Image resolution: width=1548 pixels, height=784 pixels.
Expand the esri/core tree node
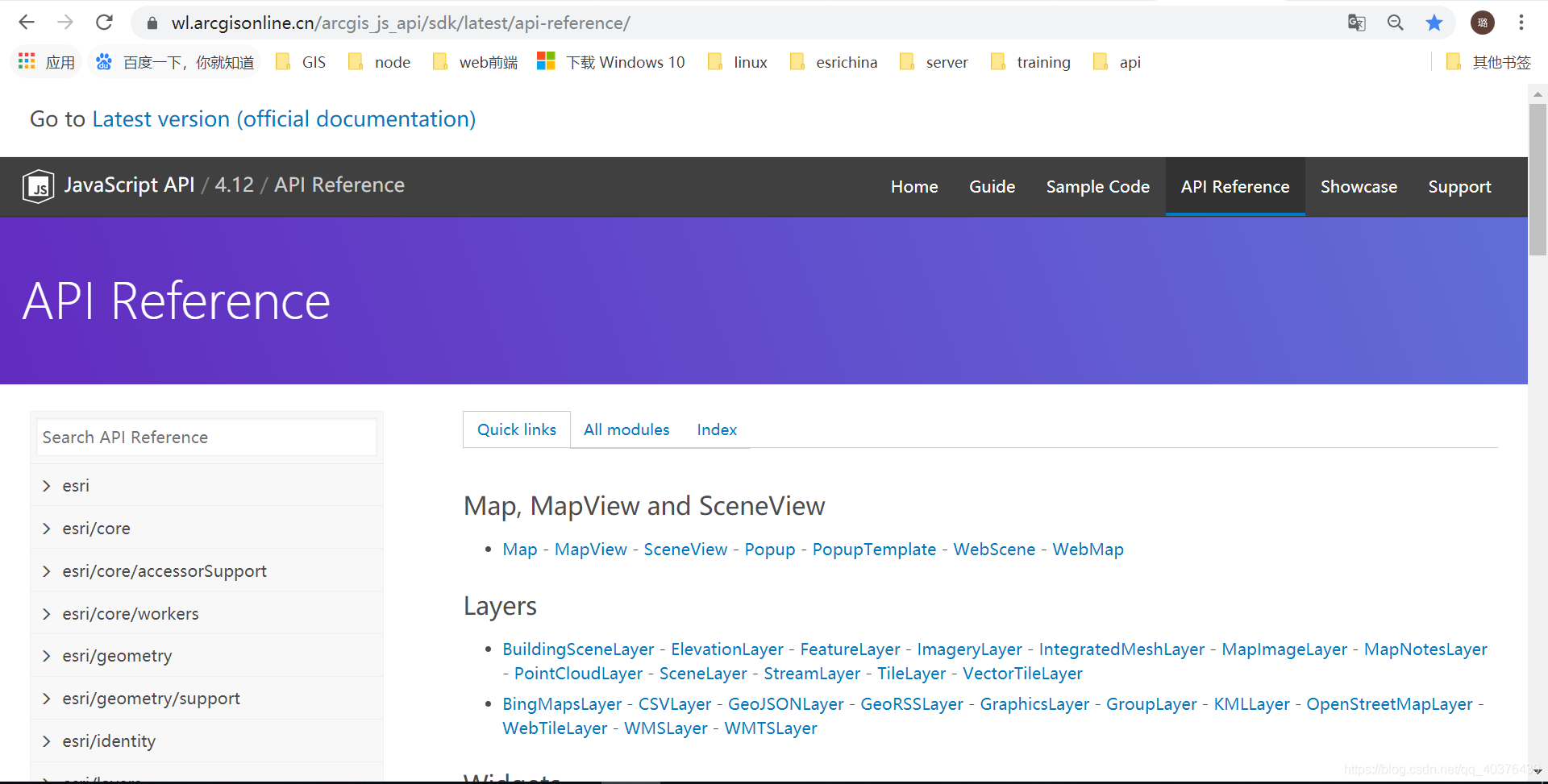pos(46,529)
